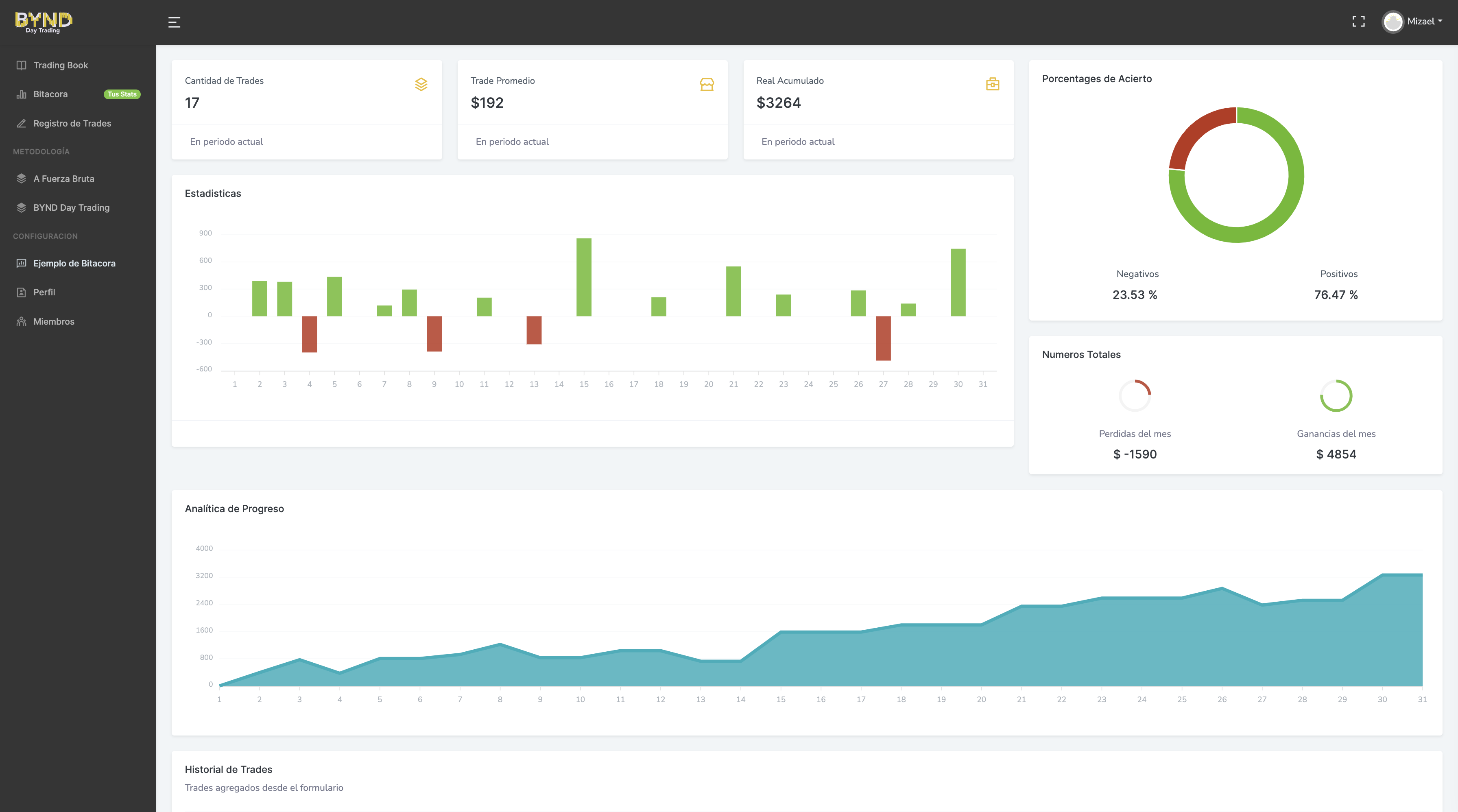Toggle fullscreen mode icon
This screenshot has height=812, width=1458.
click(x=1358, y=22)
